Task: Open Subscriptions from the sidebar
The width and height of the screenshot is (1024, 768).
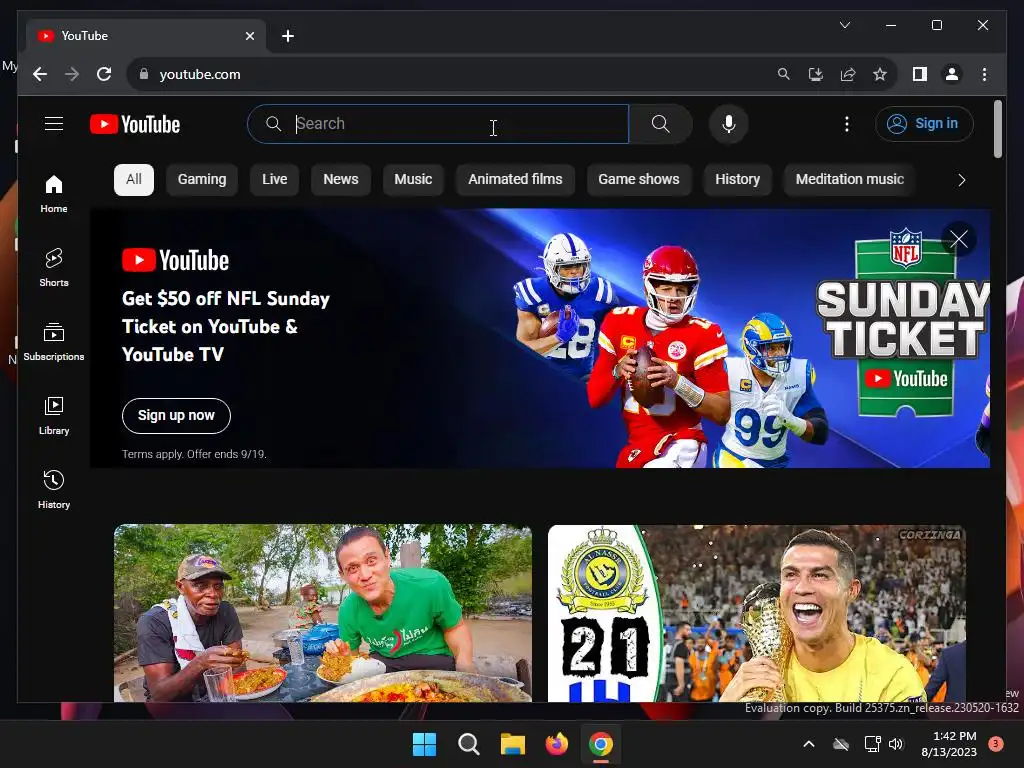Action: point(54,342)
